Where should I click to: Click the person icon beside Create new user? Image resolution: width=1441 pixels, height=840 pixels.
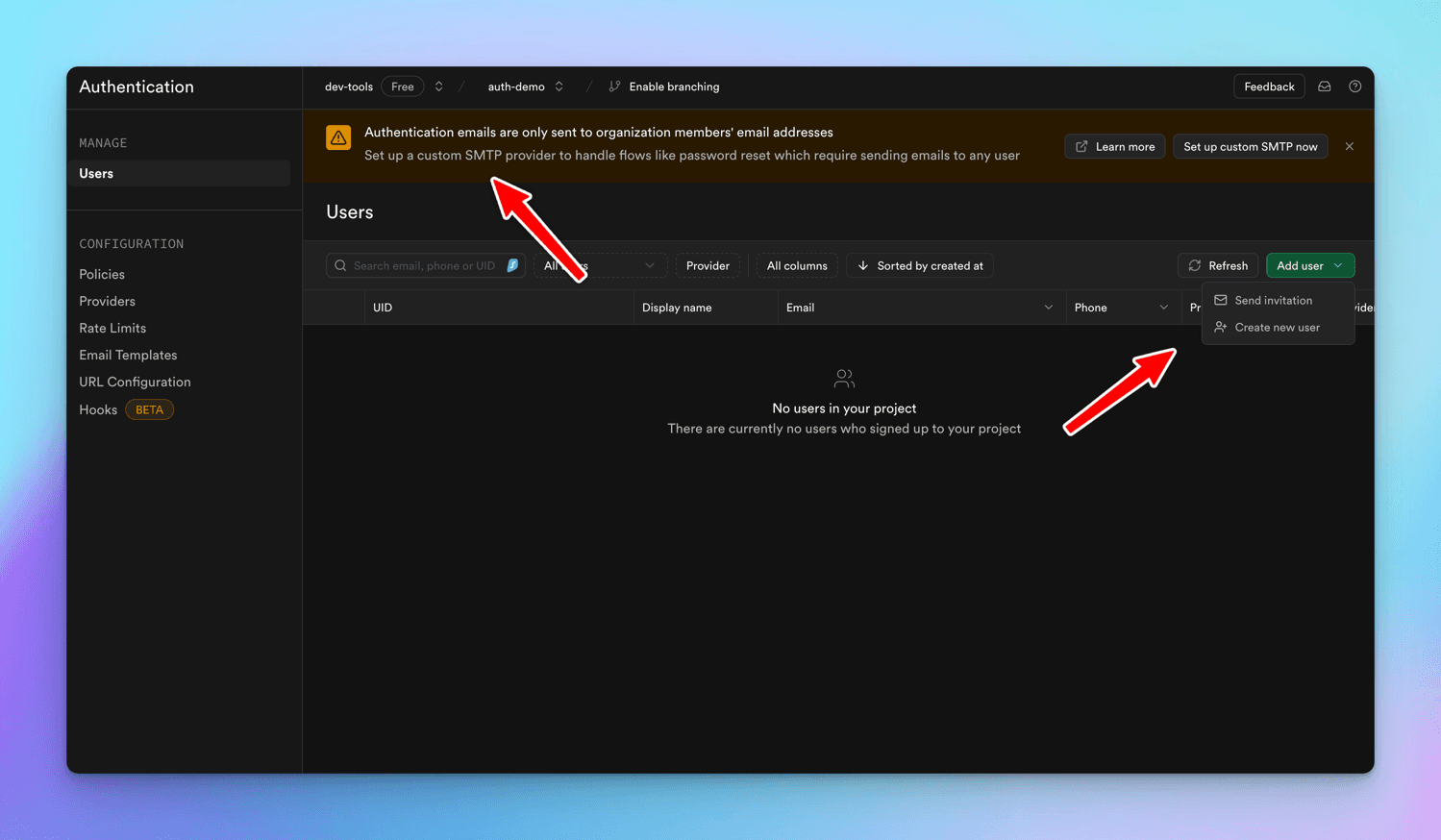pos(1220,327)
